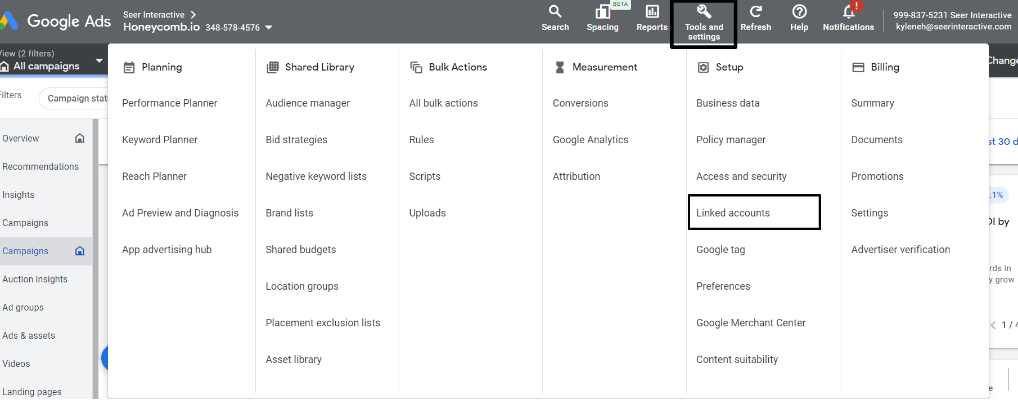Click the Measurement hourglass header icon
The image size is (1018, 402).
(x=559, y=67)
